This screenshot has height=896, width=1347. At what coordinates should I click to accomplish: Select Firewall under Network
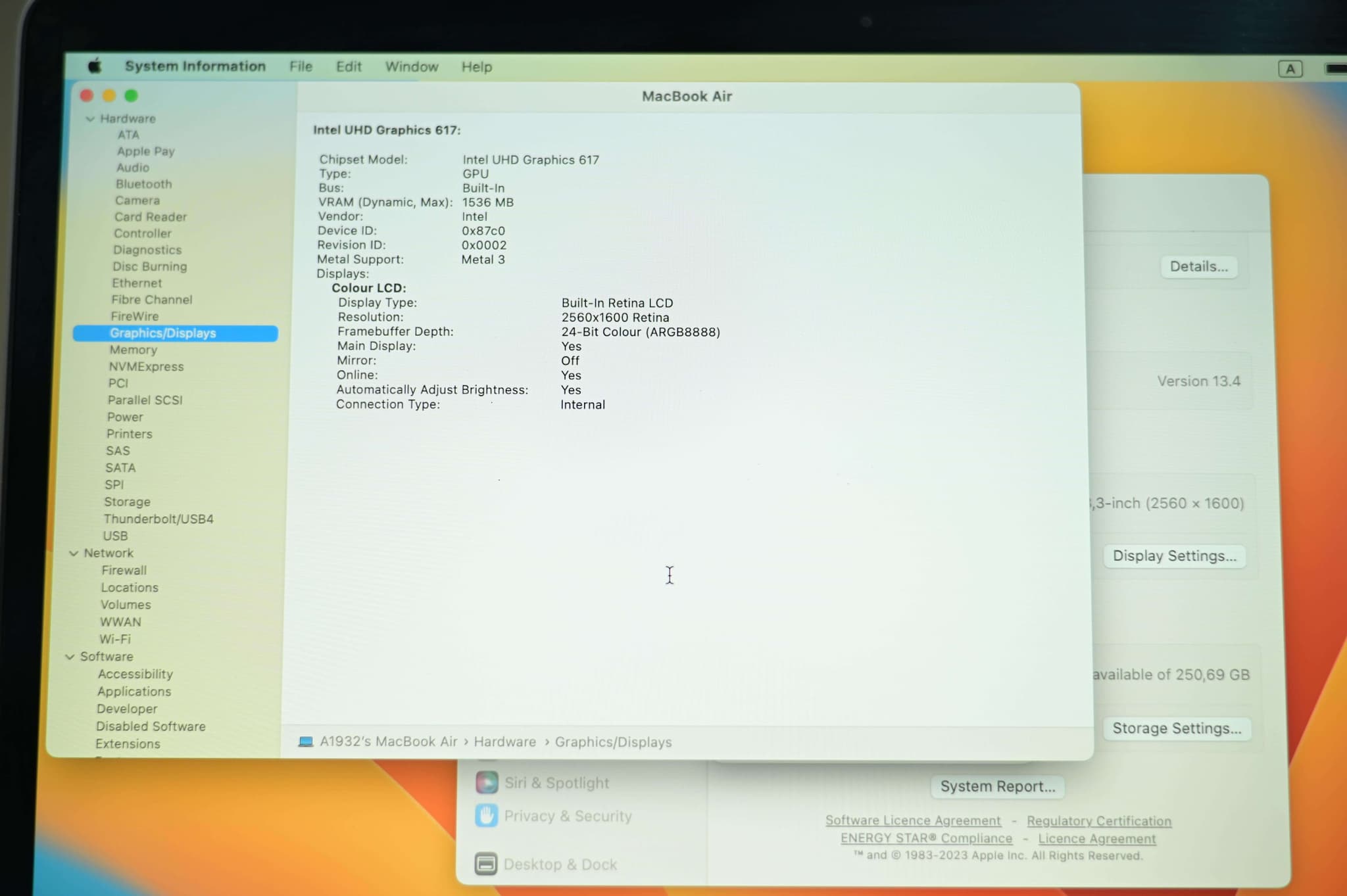click(x=124, y=571)
